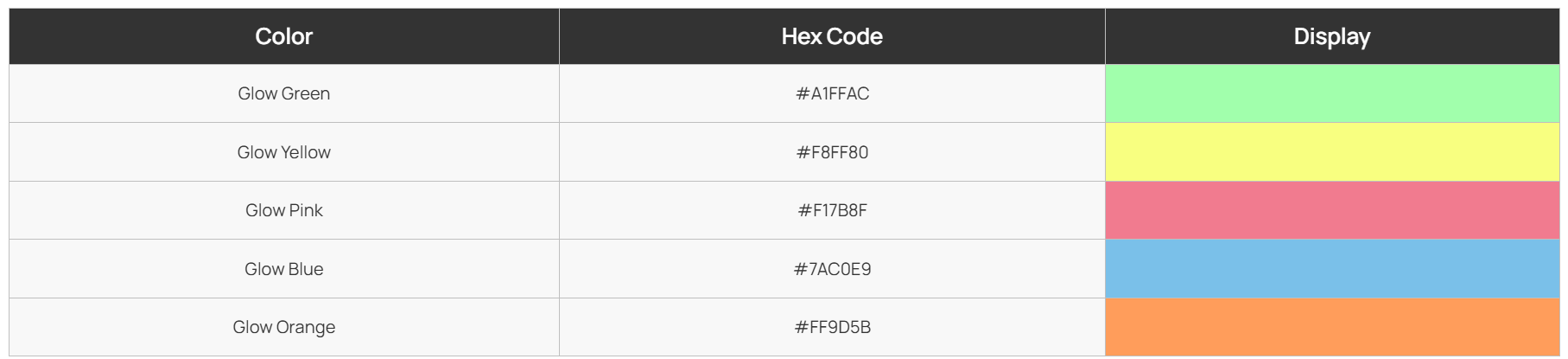Pick the Glow Pink color swatch
This screenshot has width=1568, height=359.
point(1332,210)
